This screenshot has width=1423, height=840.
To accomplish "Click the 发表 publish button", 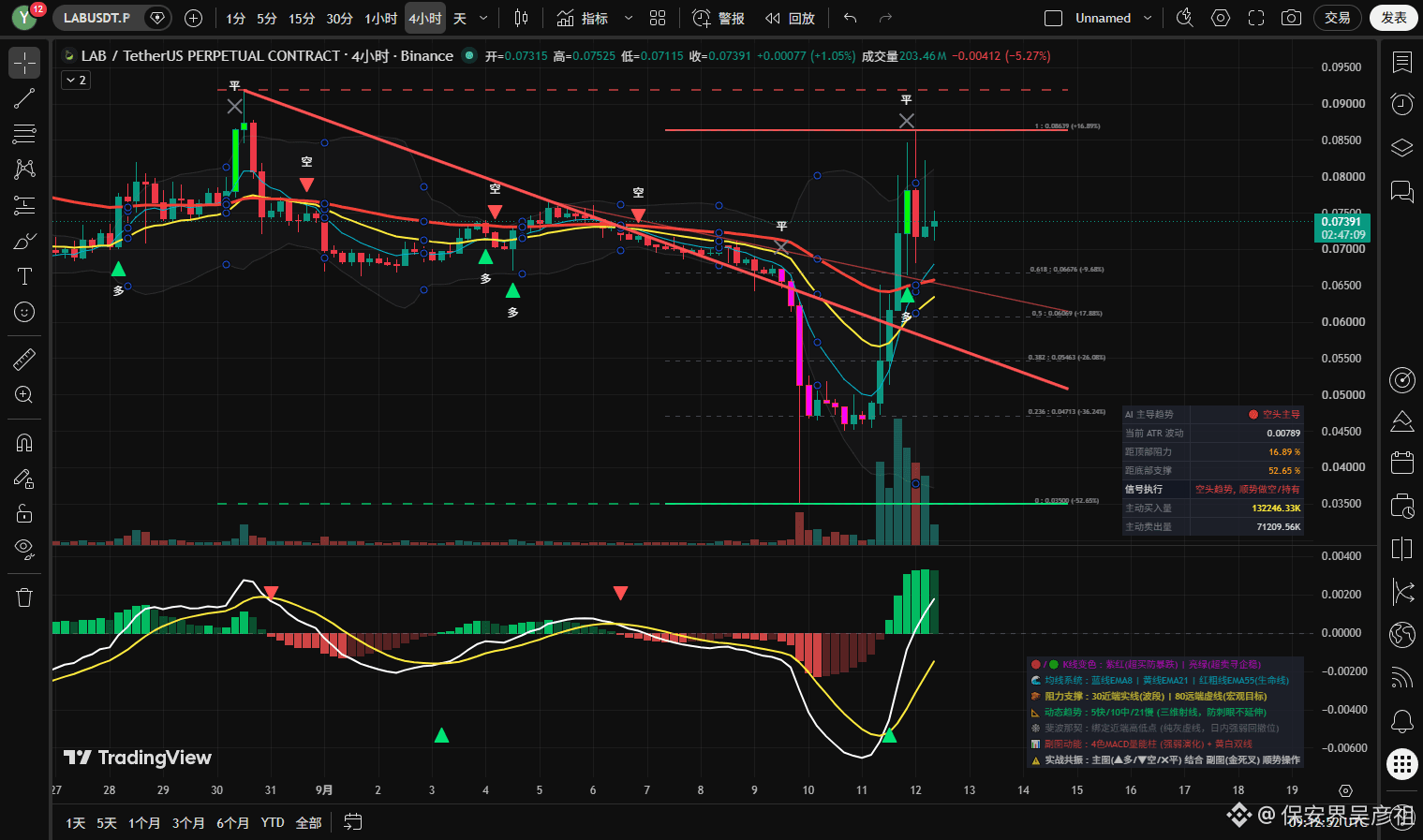I will pyautogui.click(x=1393, y=18).
